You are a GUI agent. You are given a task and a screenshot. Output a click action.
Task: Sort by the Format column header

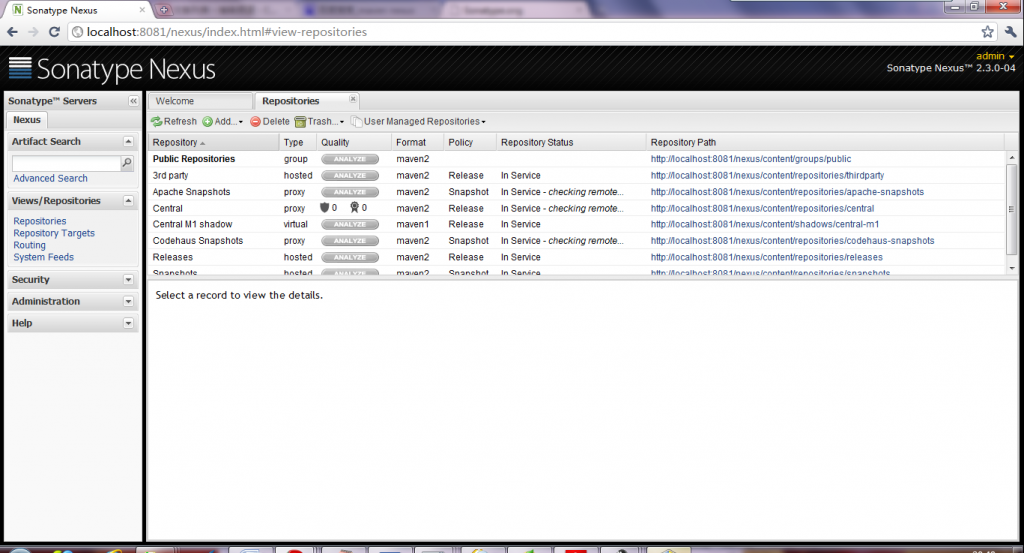tap(418, 142)
